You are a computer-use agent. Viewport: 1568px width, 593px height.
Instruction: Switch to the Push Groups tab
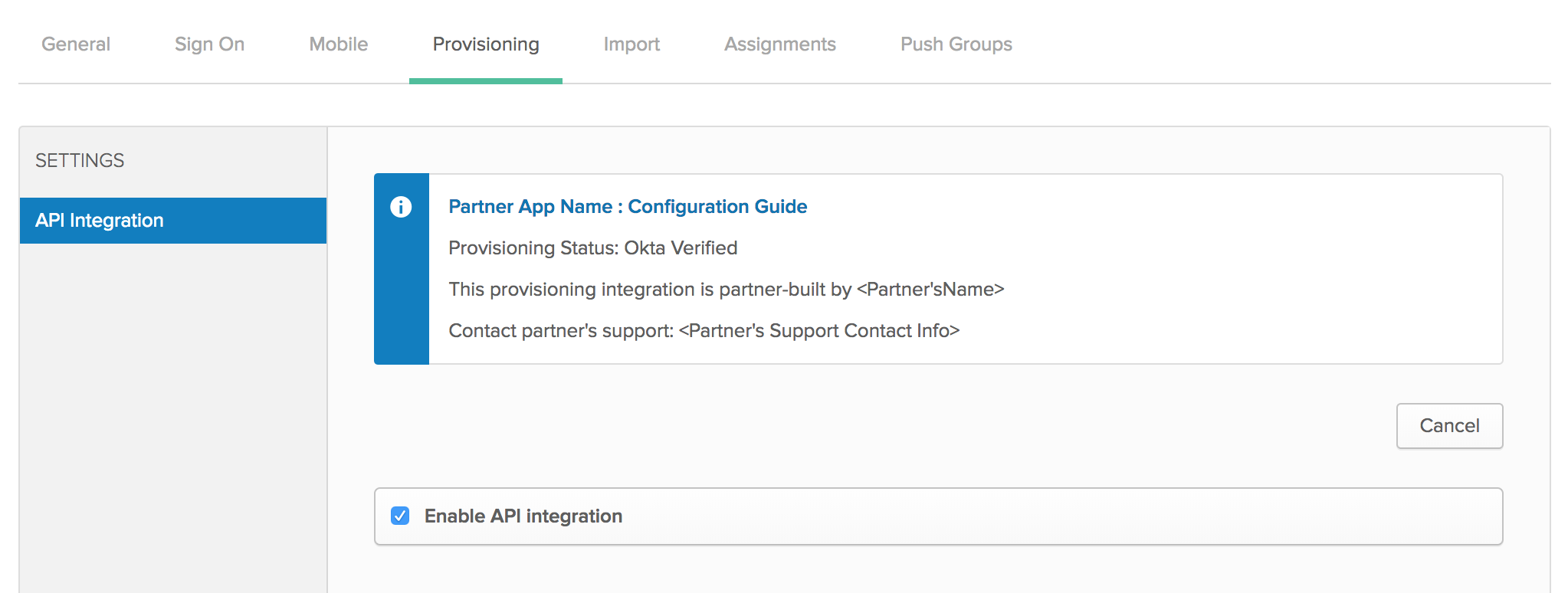(956, 44)
